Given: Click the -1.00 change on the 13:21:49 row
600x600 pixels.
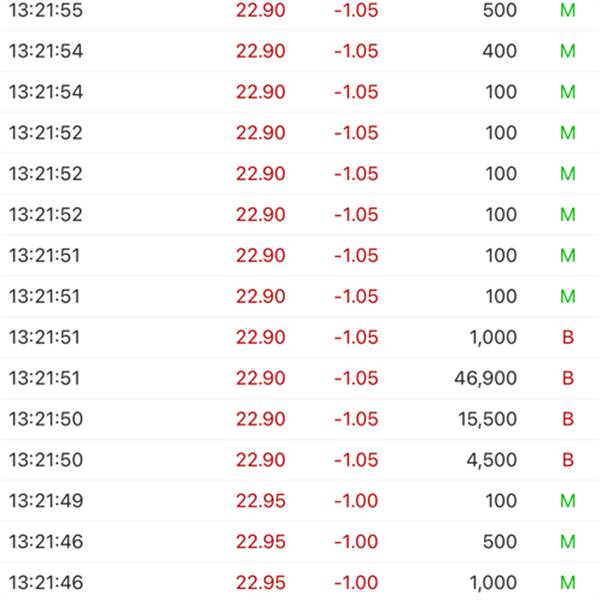Looking at the screenshot, I should pos(356,501).
